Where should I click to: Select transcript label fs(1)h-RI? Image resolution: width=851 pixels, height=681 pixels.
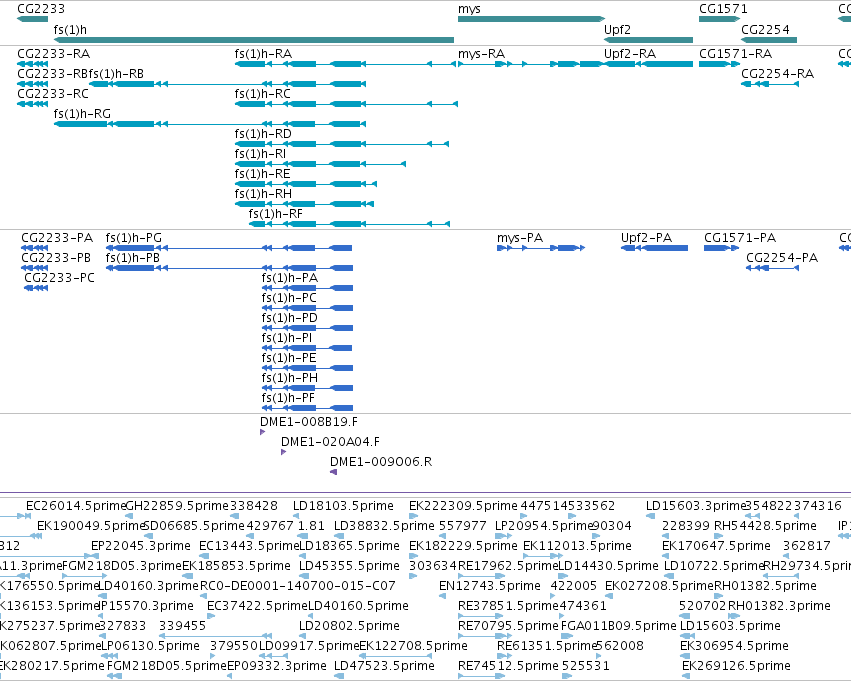coord(260,154)
